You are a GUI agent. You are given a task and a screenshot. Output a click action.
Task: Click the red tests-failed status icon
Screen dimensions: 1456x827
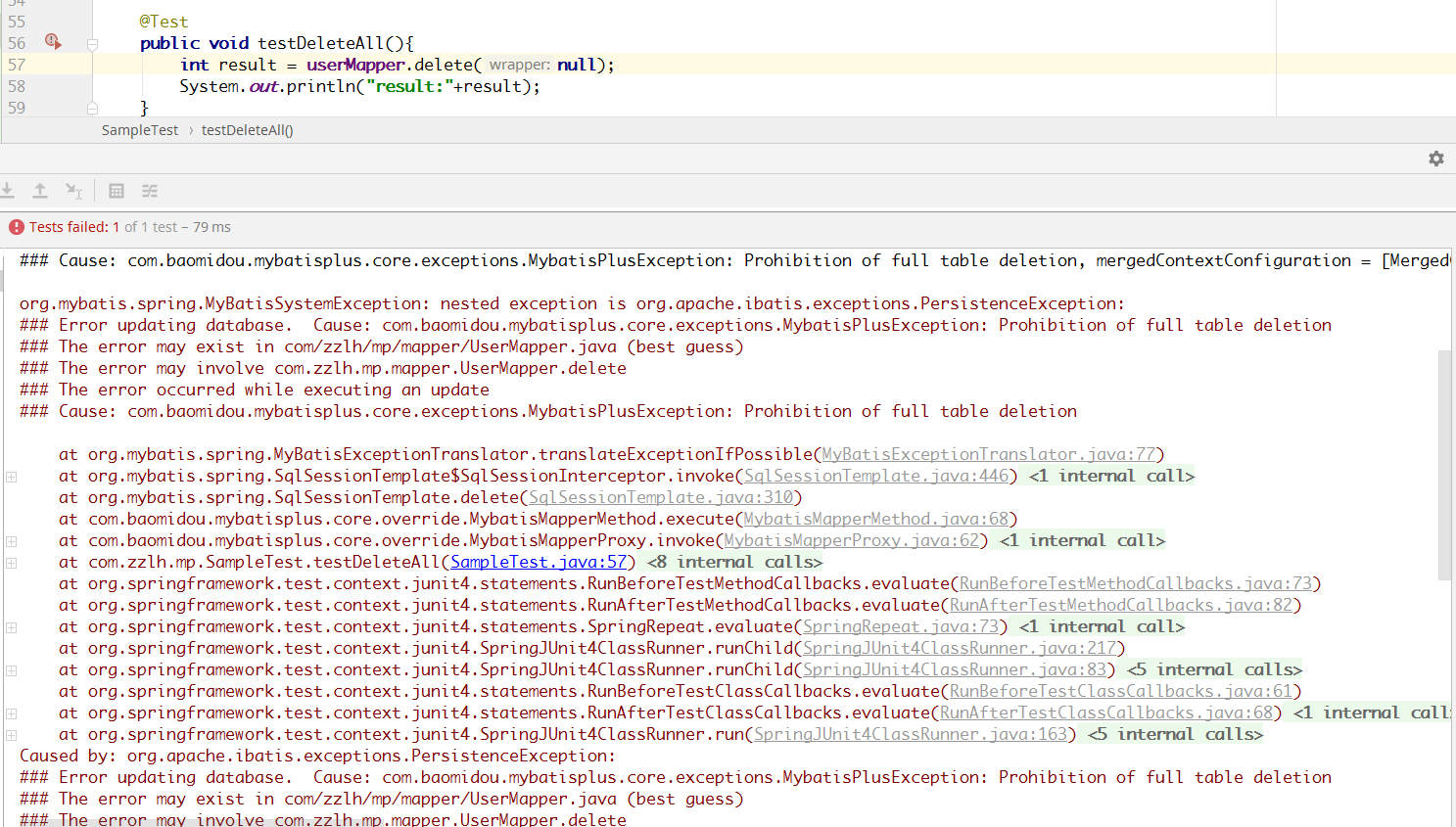[17, 227]
